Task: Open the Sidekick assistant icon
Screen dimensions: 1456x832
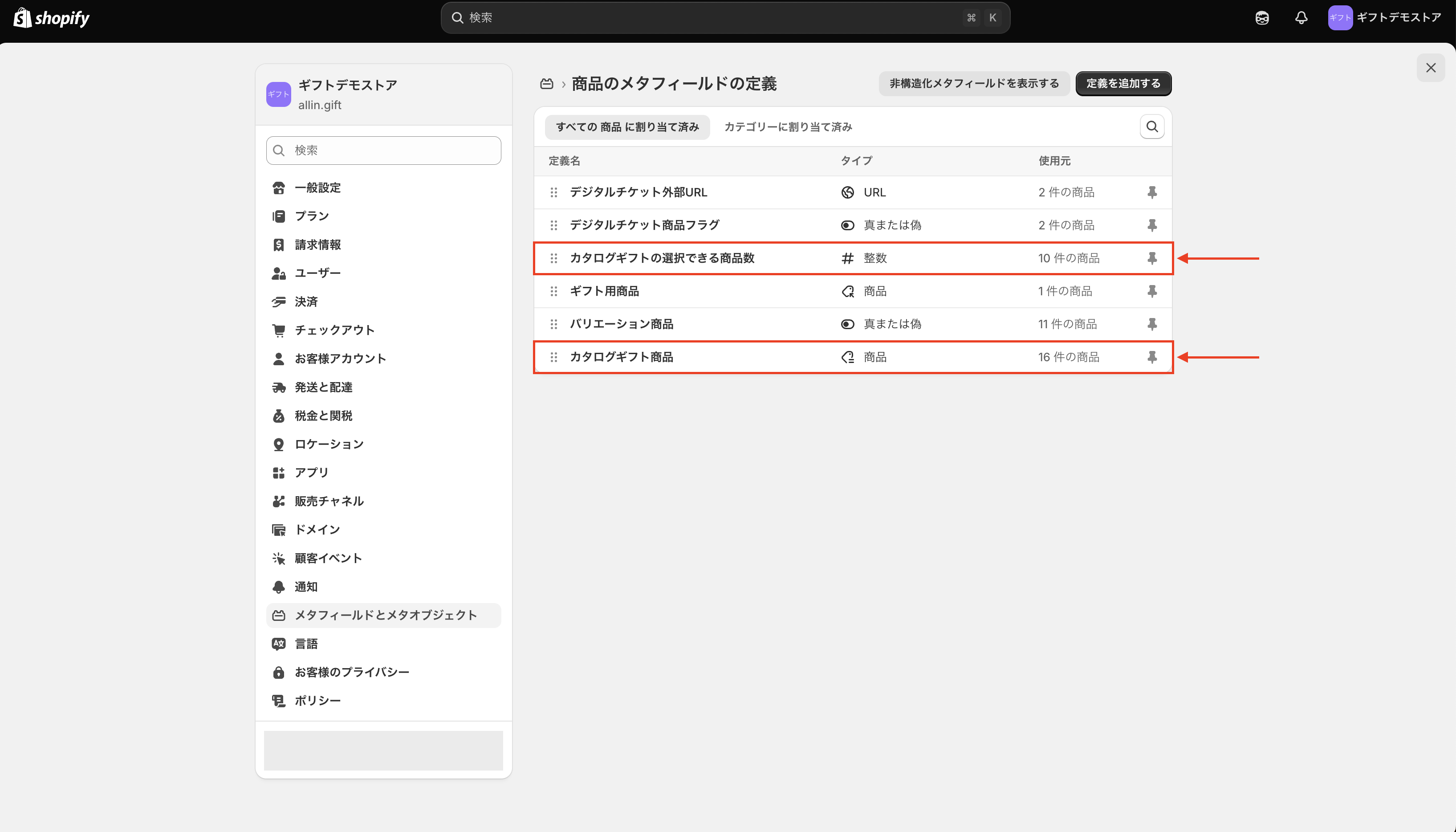Action: (x=1262, y=18)
